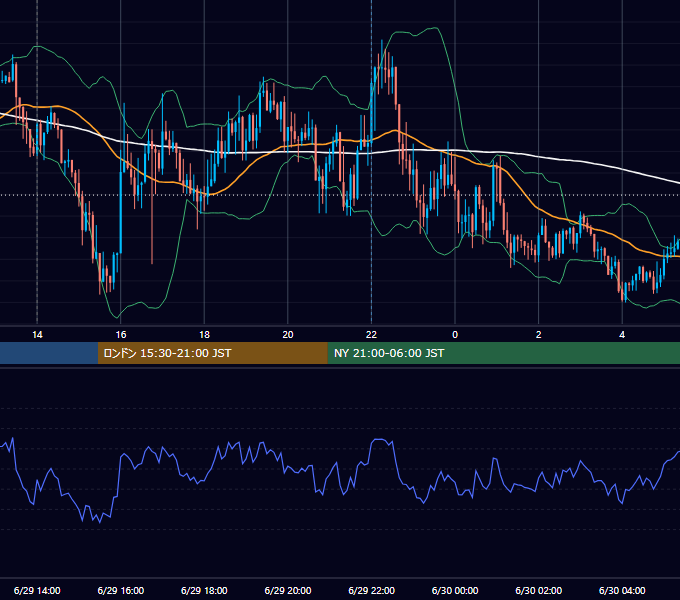Click the 4 hour label on price chart axis
This screenshot has height=600, width=680.
pos(622,335)
